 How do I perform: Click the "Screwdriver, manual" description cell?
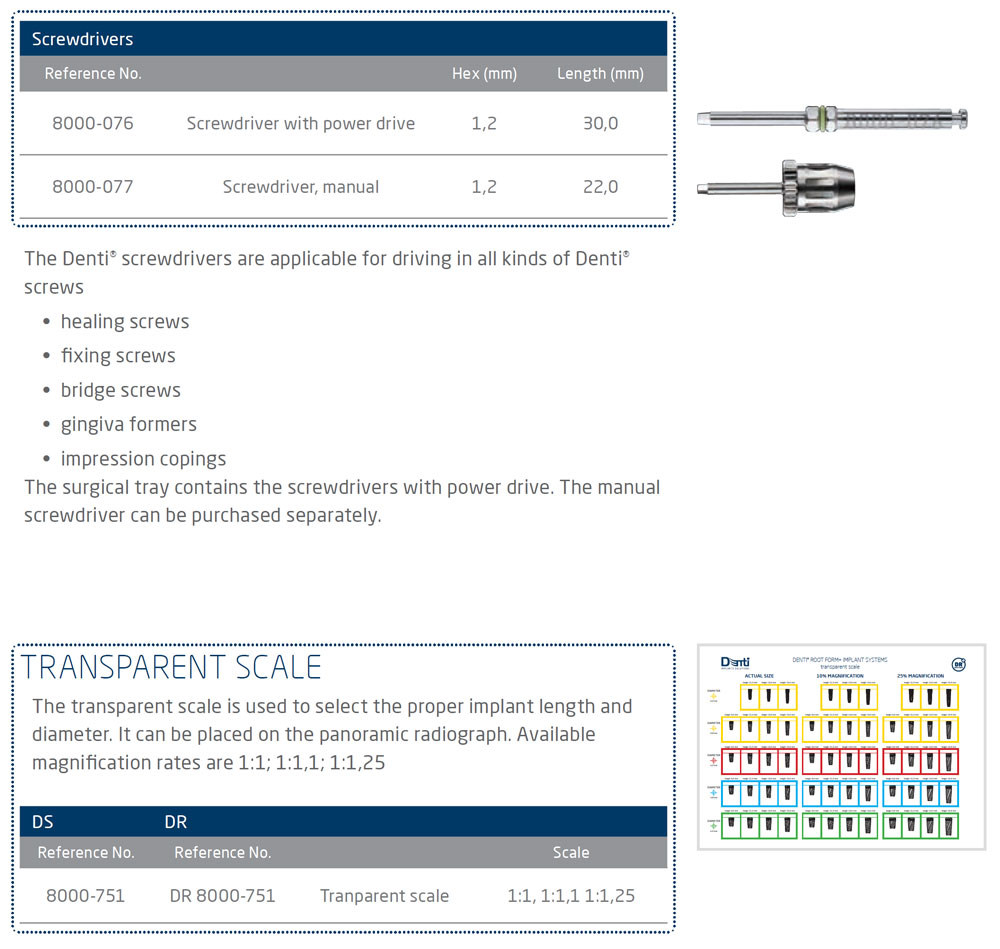point(300,186)
